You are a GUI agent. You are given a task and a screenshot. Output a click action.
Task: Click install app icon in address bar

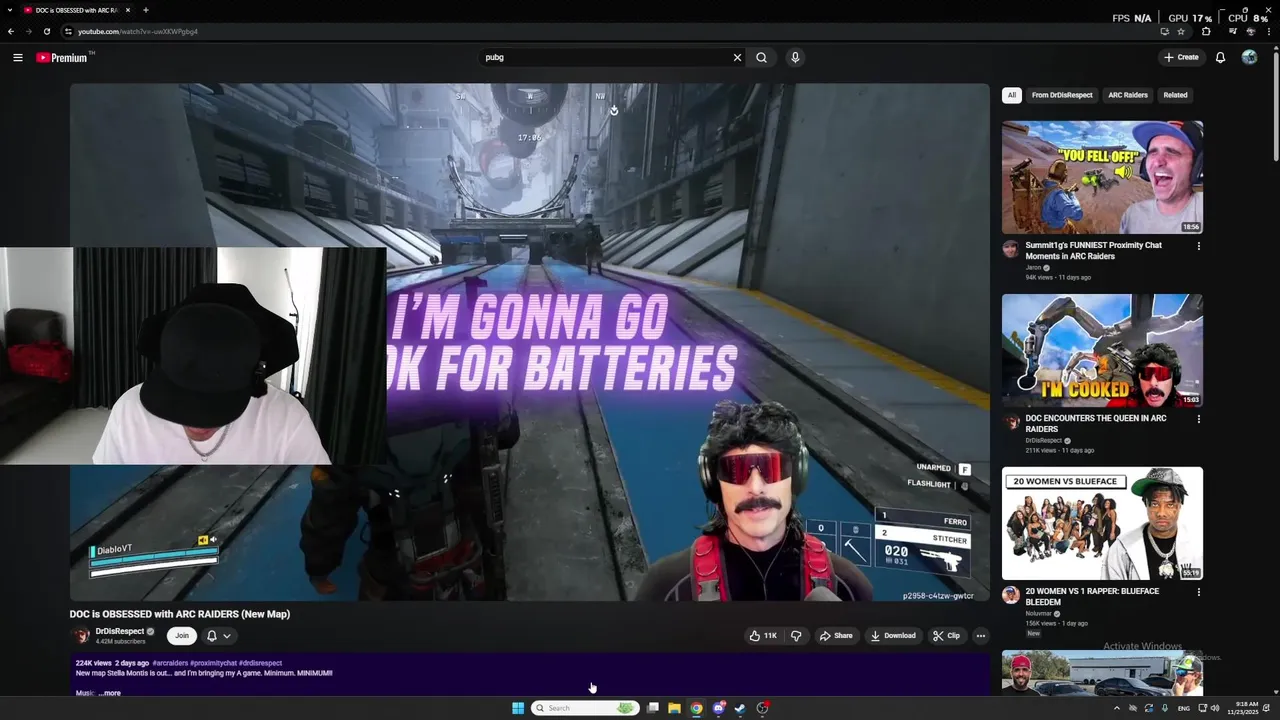tap(1164, 31)
